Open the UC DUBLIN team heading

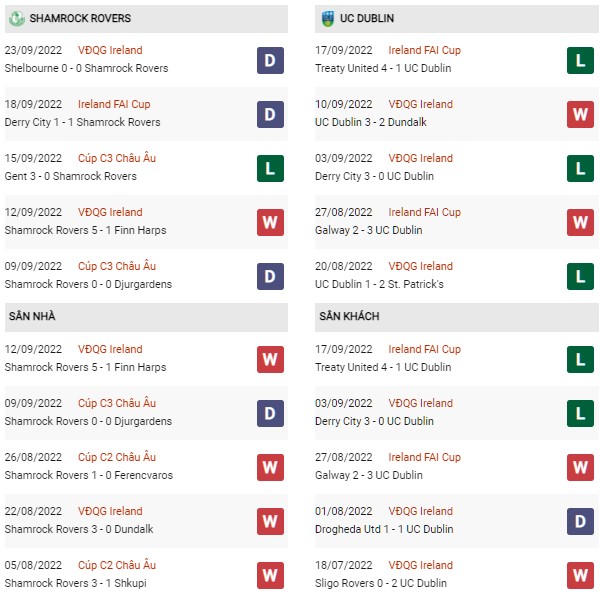click(x=367, y=18)
